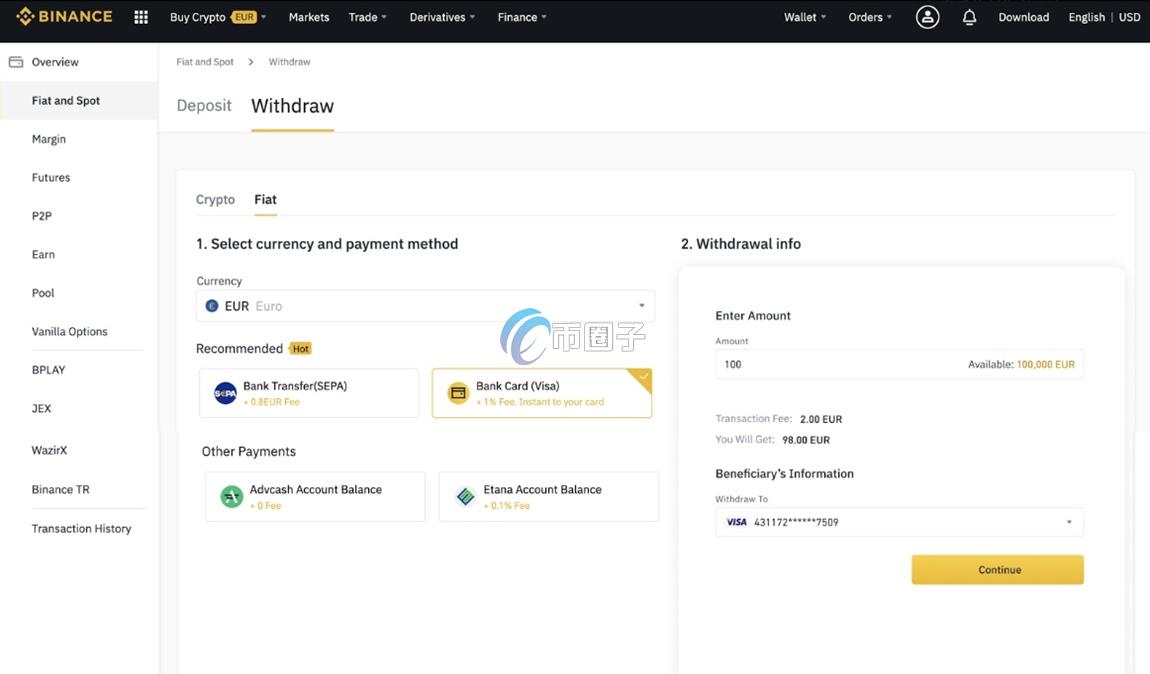
Task: Click the Etana account icon
Action: [465, 497]
